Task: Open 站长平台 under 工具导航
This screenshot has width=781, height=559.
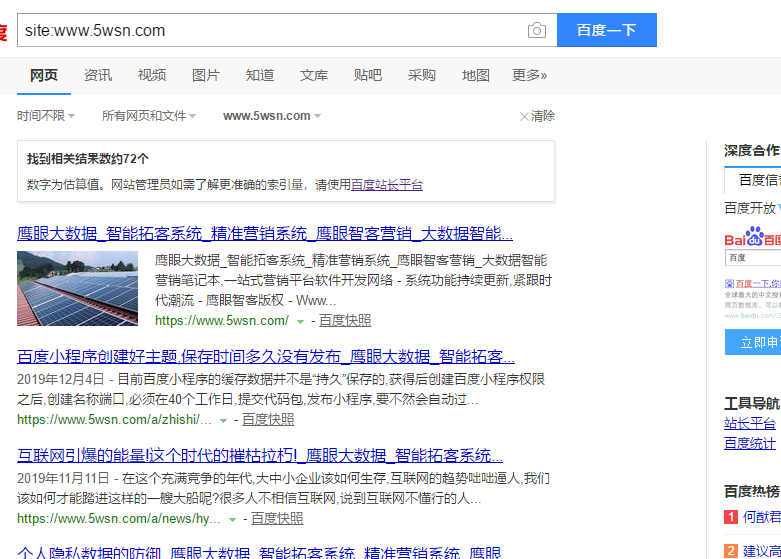Action: [750, 424]
